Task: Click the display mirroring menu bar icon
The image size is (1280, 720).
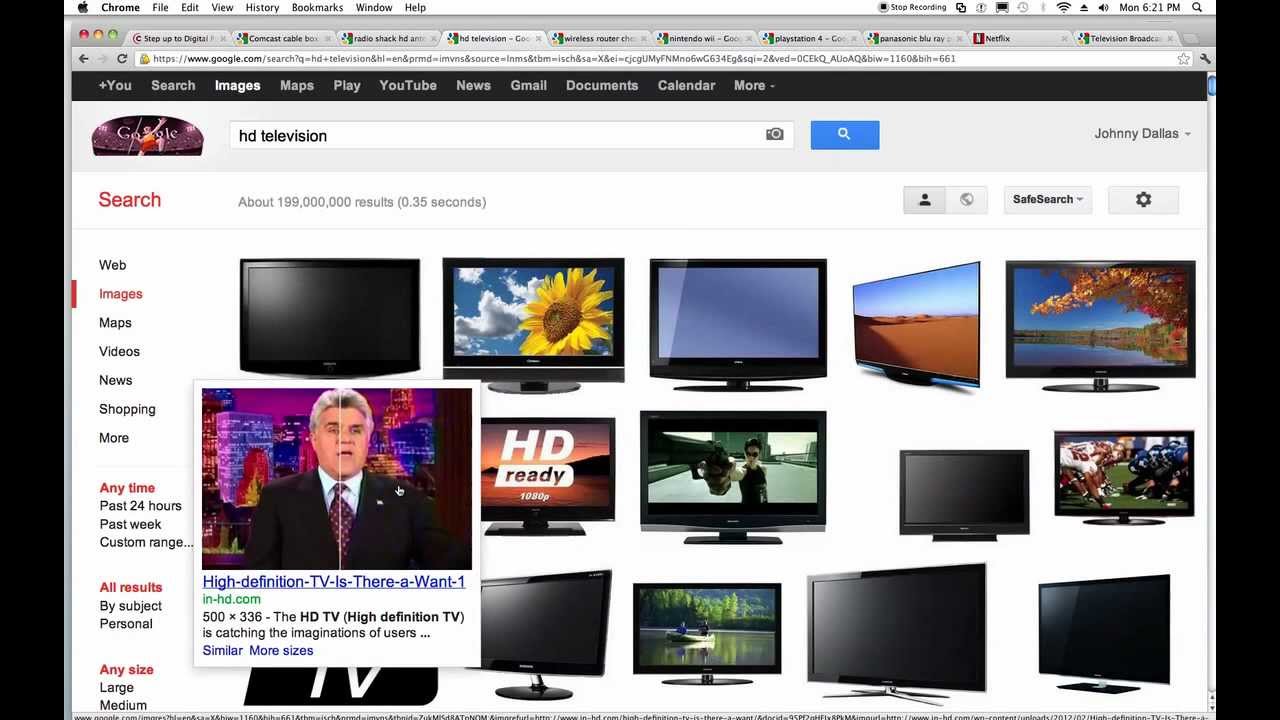Action: point(1002,7)
